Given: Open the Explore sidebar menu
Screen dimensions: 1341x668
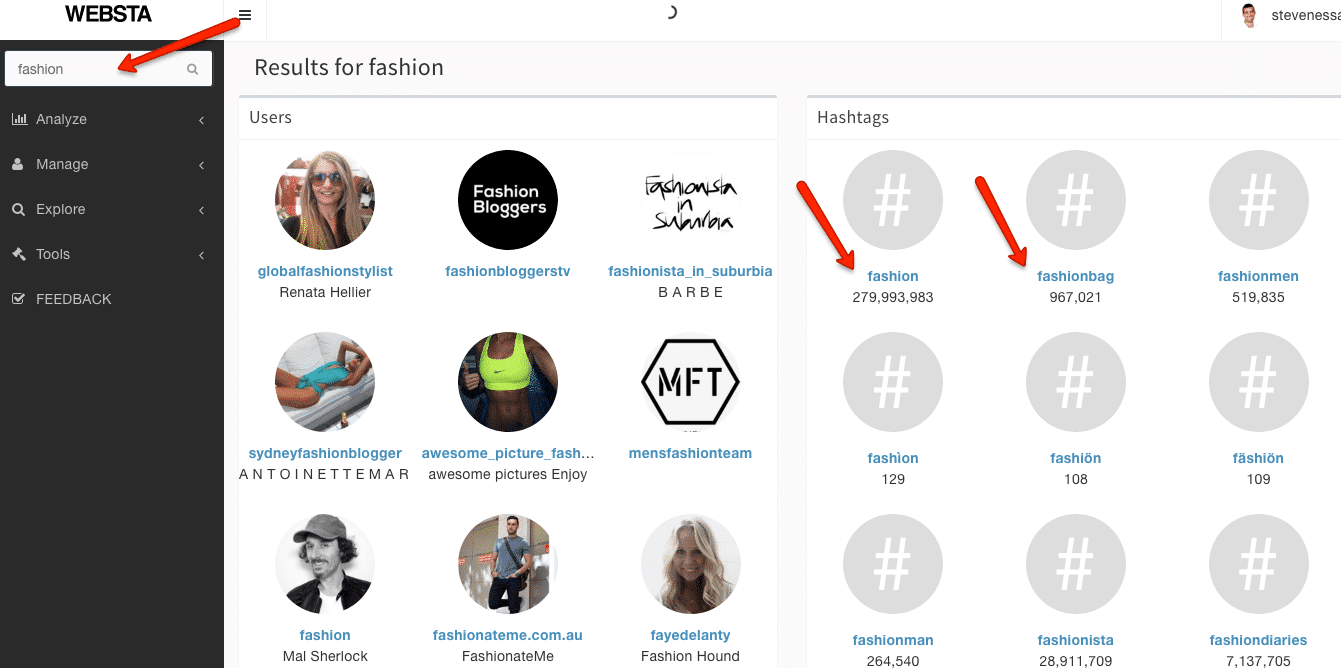Looking at the screenshot, I should coord(112,209).
